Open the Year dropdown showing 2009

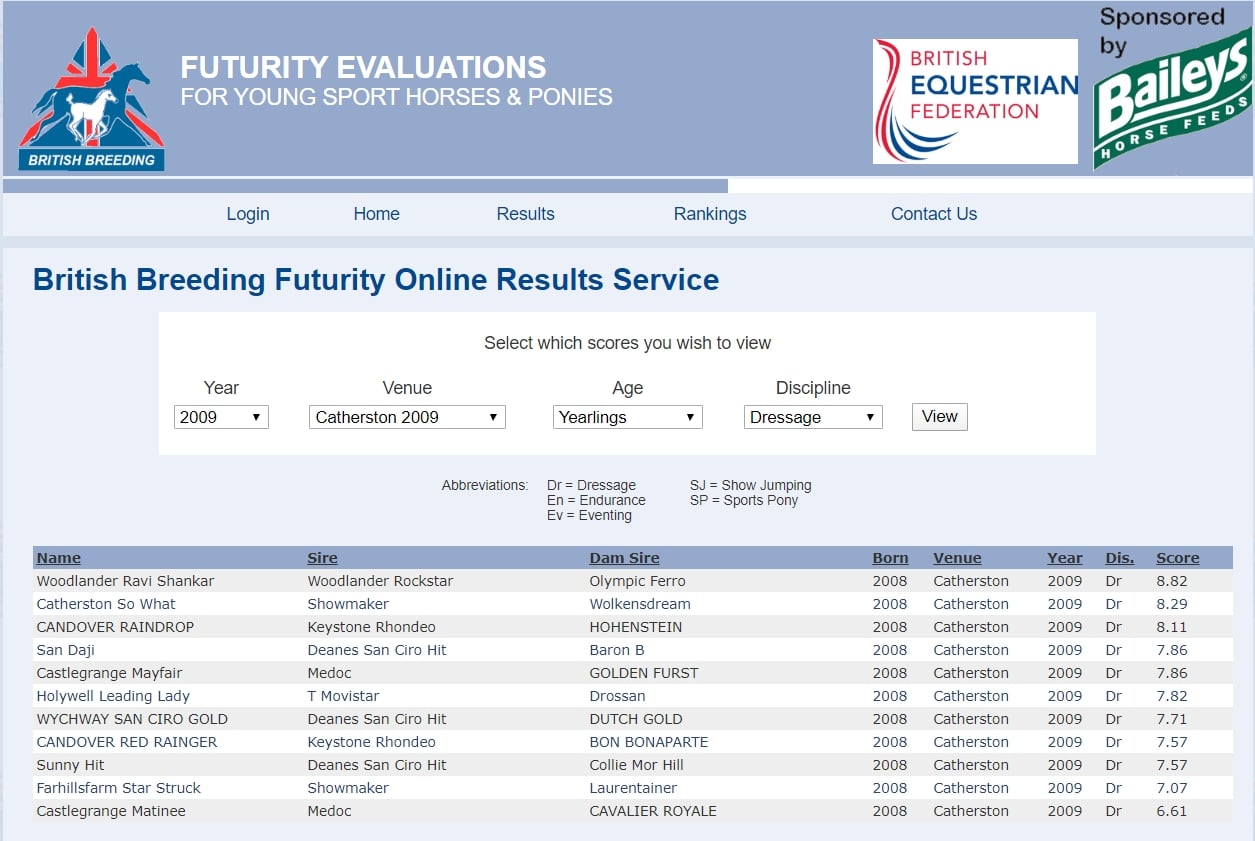[221, 417]
